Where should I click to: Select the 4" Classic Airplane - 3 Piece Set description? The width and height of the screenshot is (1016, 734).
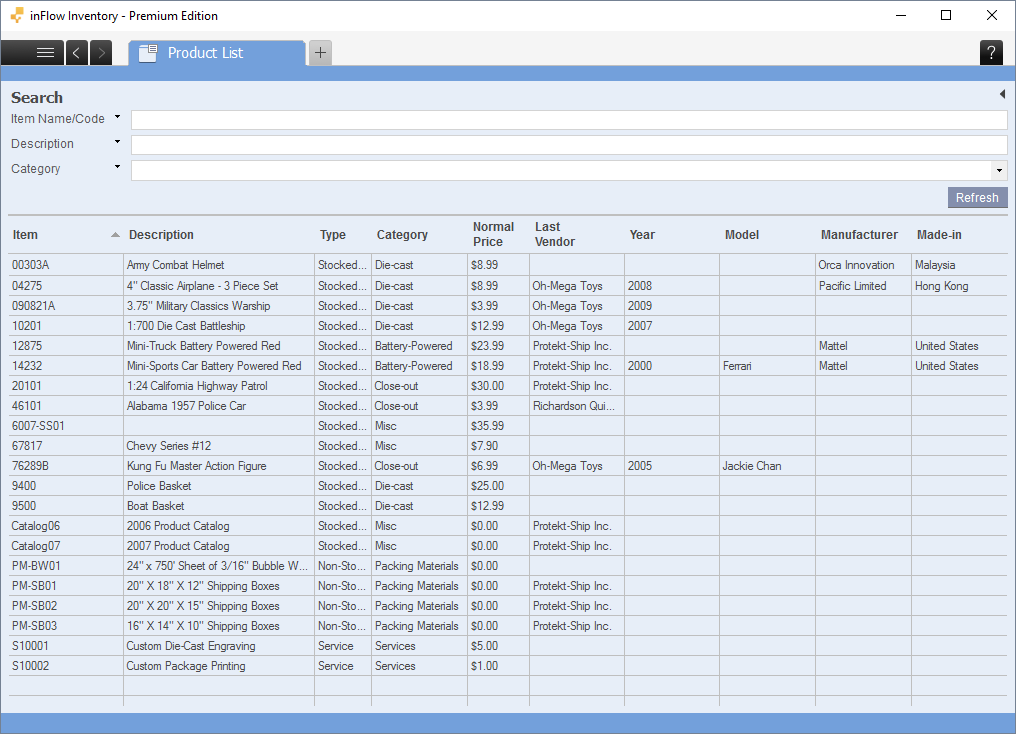point(202,286)
